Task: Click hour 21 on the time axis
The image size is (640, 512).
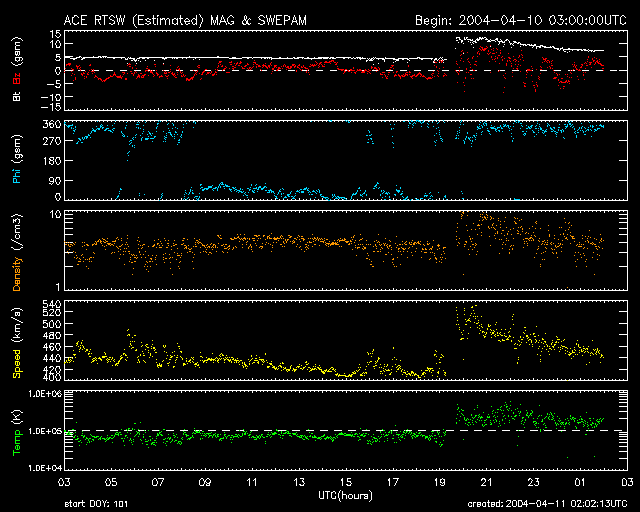Action: (x=483, y=483)
